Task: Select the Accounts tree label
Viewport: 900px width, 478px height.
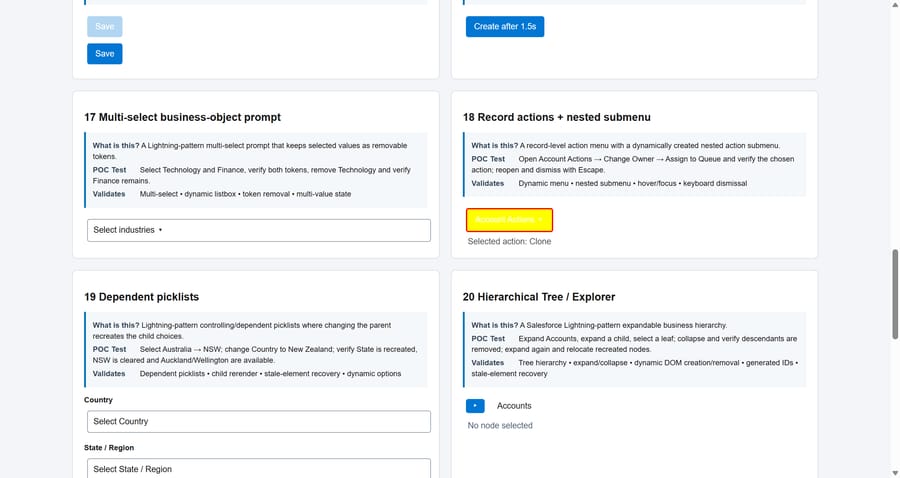Action: pos(514,406)
